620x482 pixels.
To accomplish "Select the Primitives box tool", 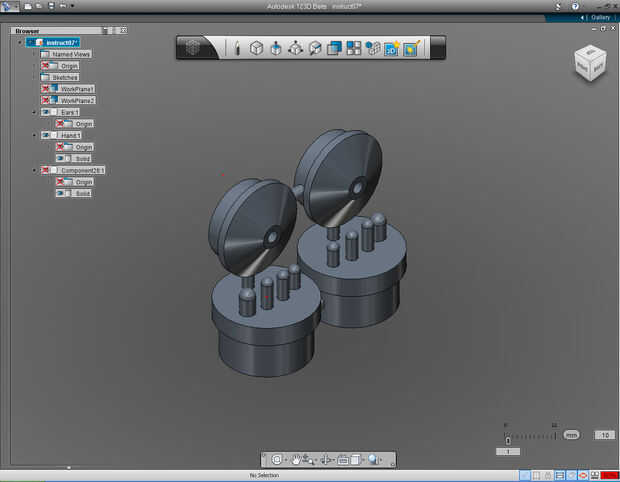I will tap(256, 47).
